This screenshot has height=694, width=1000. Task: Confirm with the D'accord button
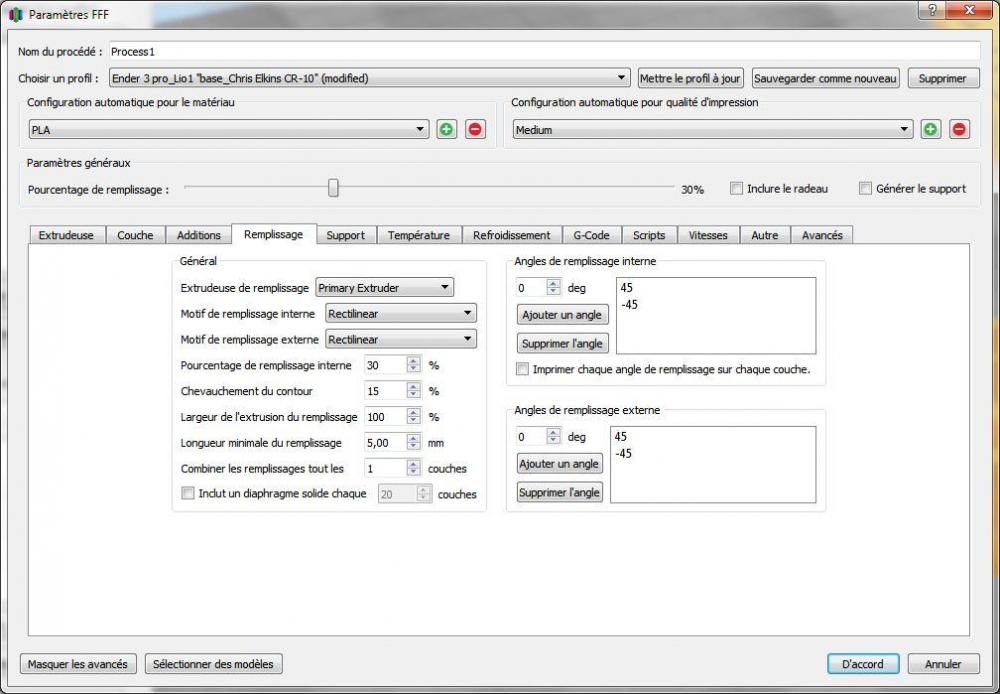coord(863,664)
